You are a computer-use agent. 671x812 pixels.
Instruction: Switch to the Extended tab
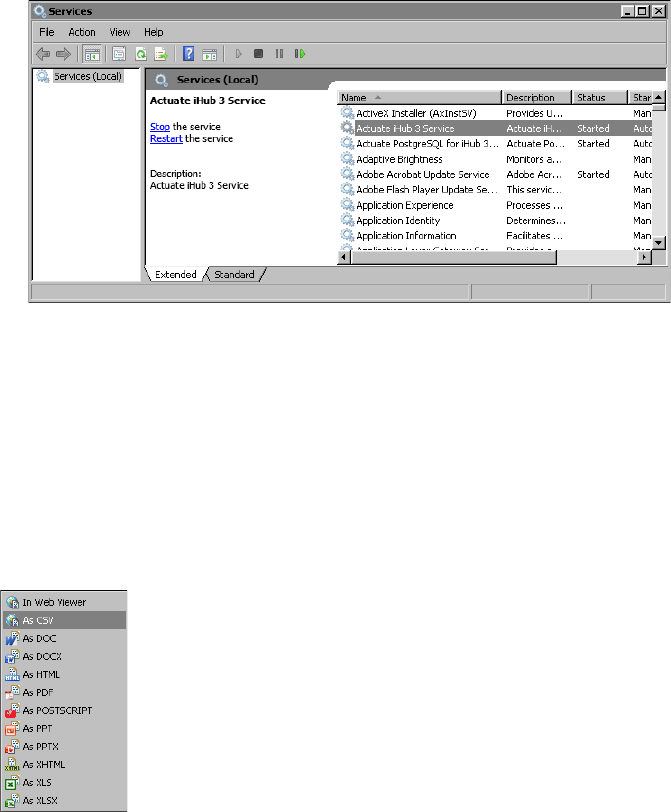click(x=176, y=274)
